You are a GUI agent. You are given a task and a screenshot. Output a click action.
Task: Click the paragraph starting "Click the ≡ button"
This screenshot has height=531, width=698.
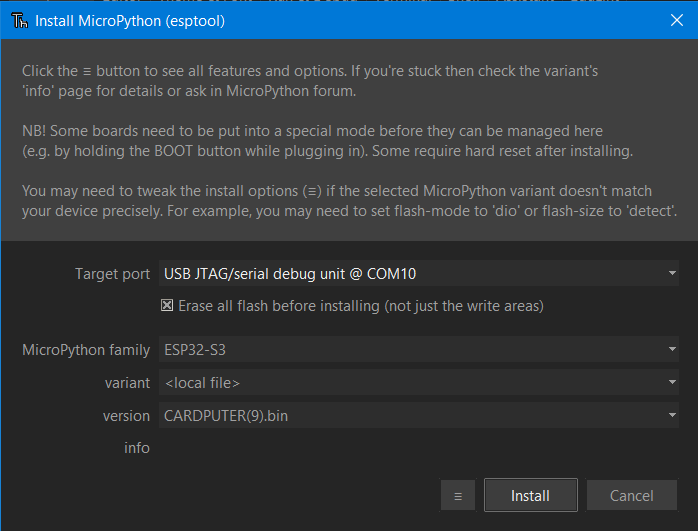coord(310,81)
